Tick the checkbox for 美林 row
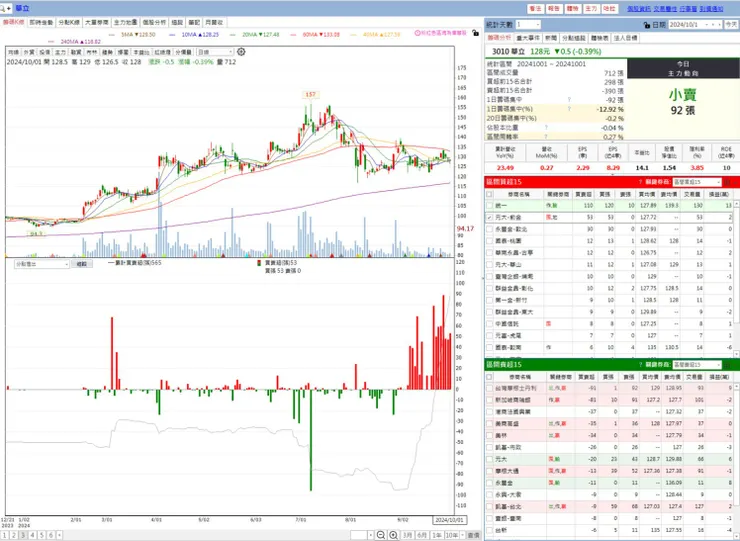740x541 pixels. [489, 435]
